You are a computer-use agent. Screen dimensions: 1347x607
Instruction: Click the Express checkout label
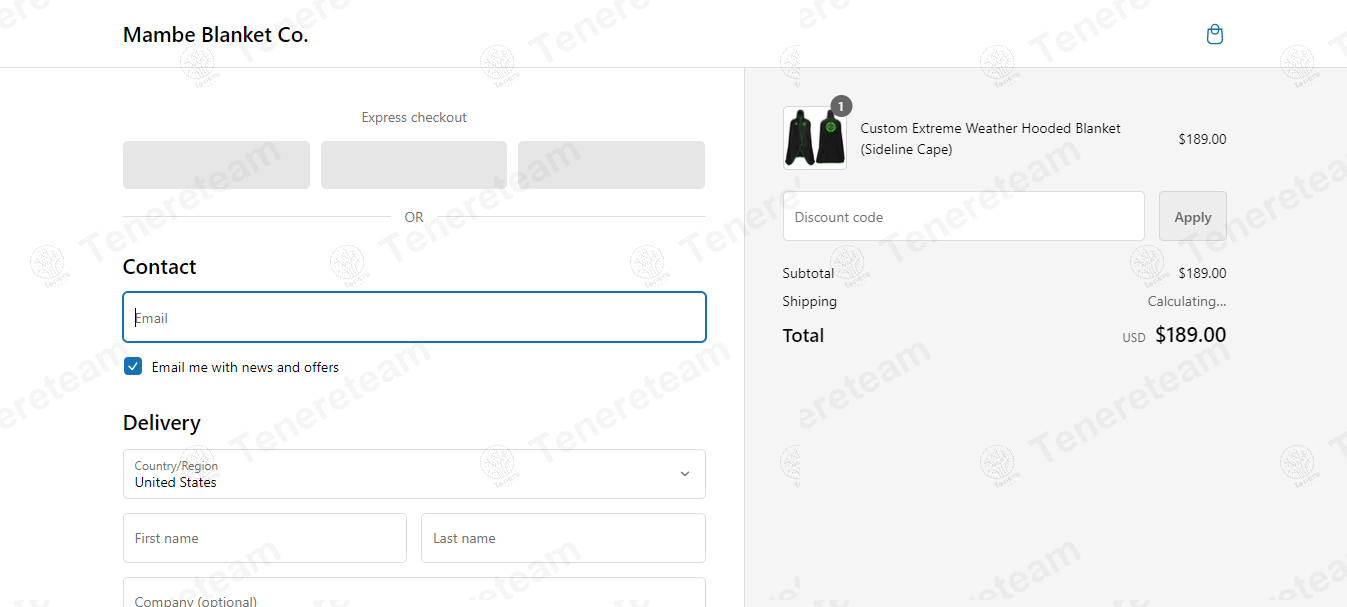click(414, 117)
